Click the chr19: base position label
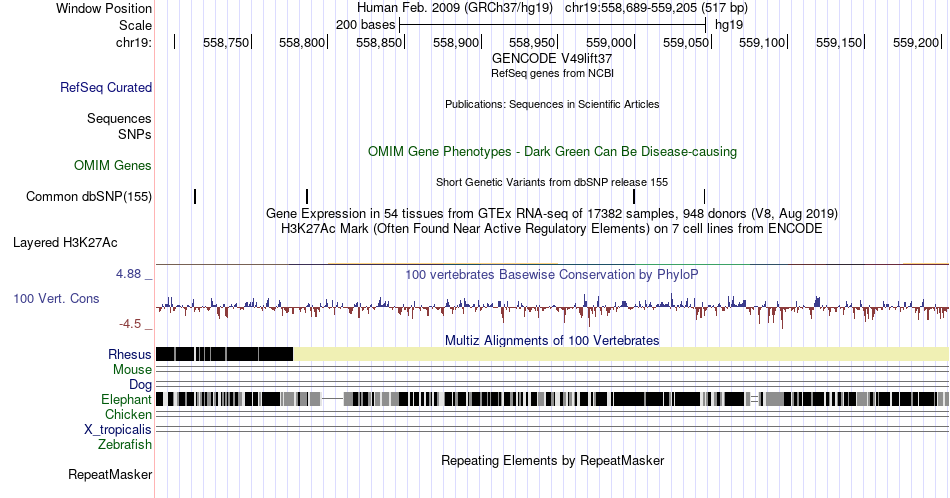950x498 pixels. [x=134, y=42]
